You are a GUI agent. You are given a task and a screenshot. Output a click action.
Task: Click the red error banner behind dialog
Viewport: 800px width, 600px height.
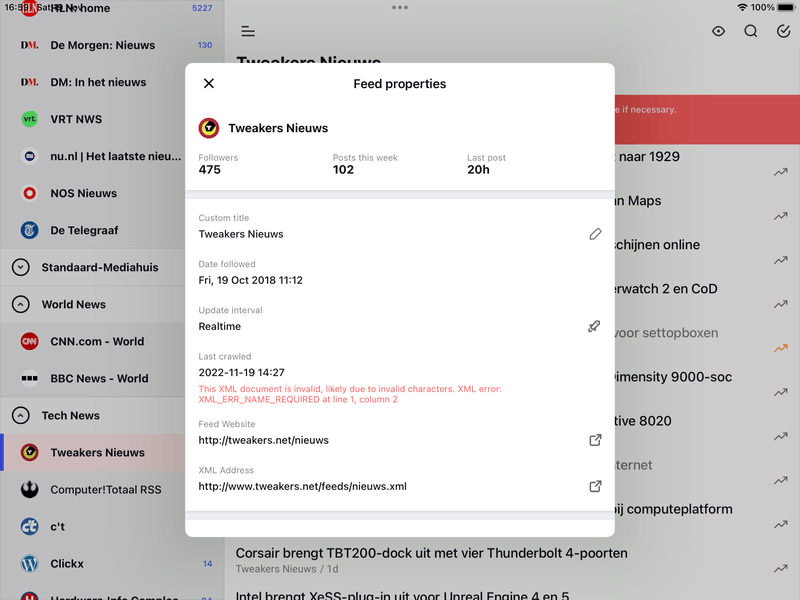707,119
